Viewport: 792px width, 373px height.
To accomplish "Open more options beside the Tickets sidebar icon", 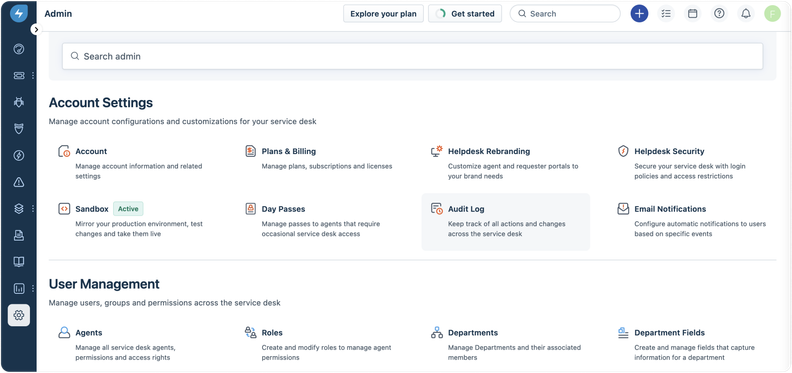I will point(33,75).
